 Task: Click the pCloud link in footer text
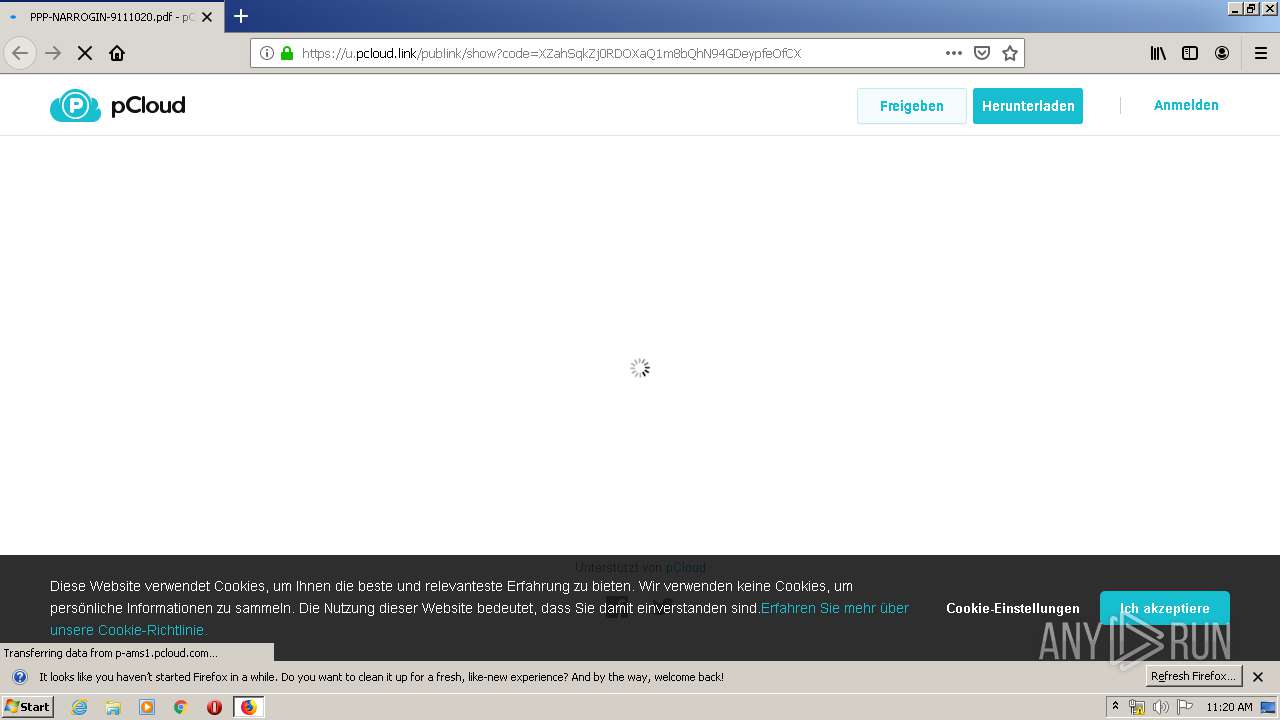[686, 567]
